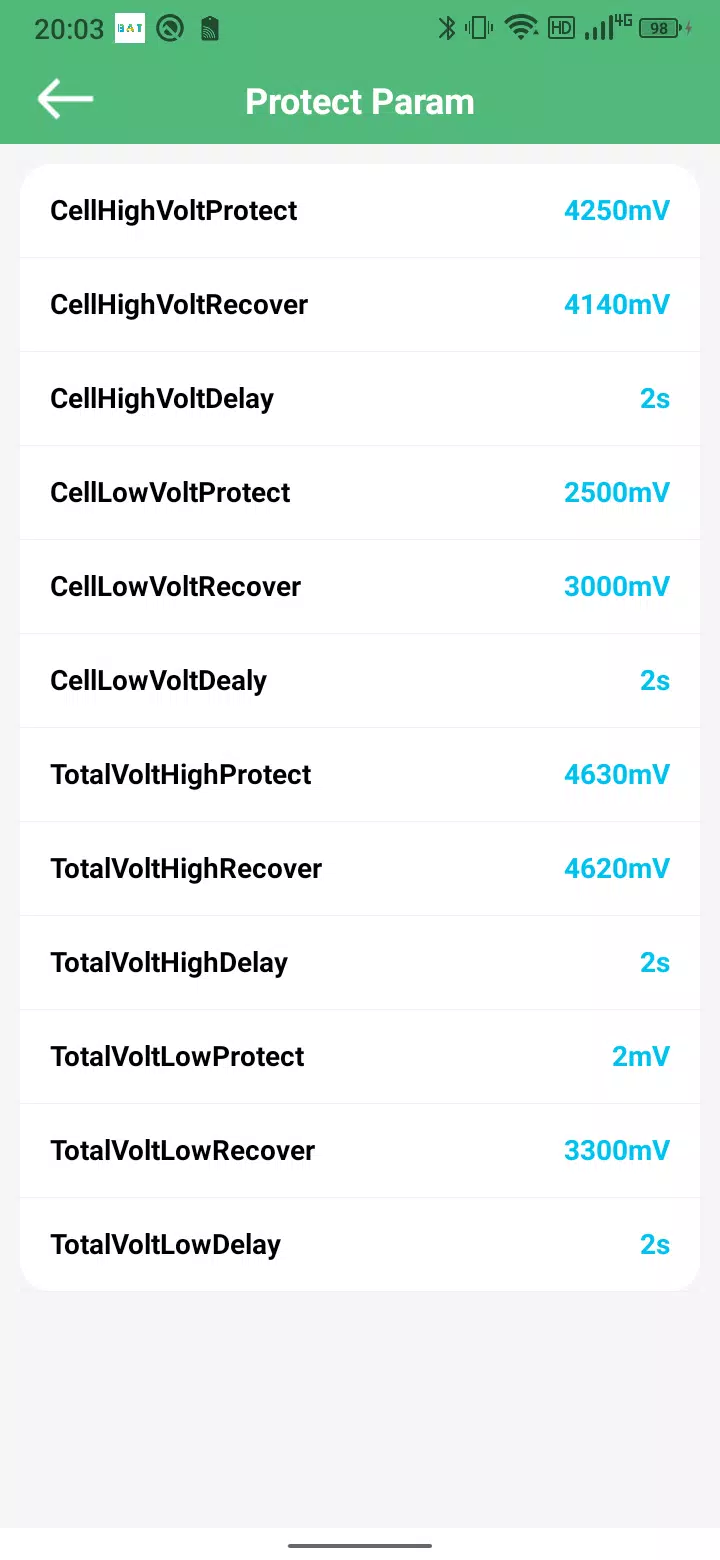Image resolution: width=720 pixels, height=1560 pixels.
Task: Edit the 4140mV CellHighVoltRecover value
Action: (617, 304)
